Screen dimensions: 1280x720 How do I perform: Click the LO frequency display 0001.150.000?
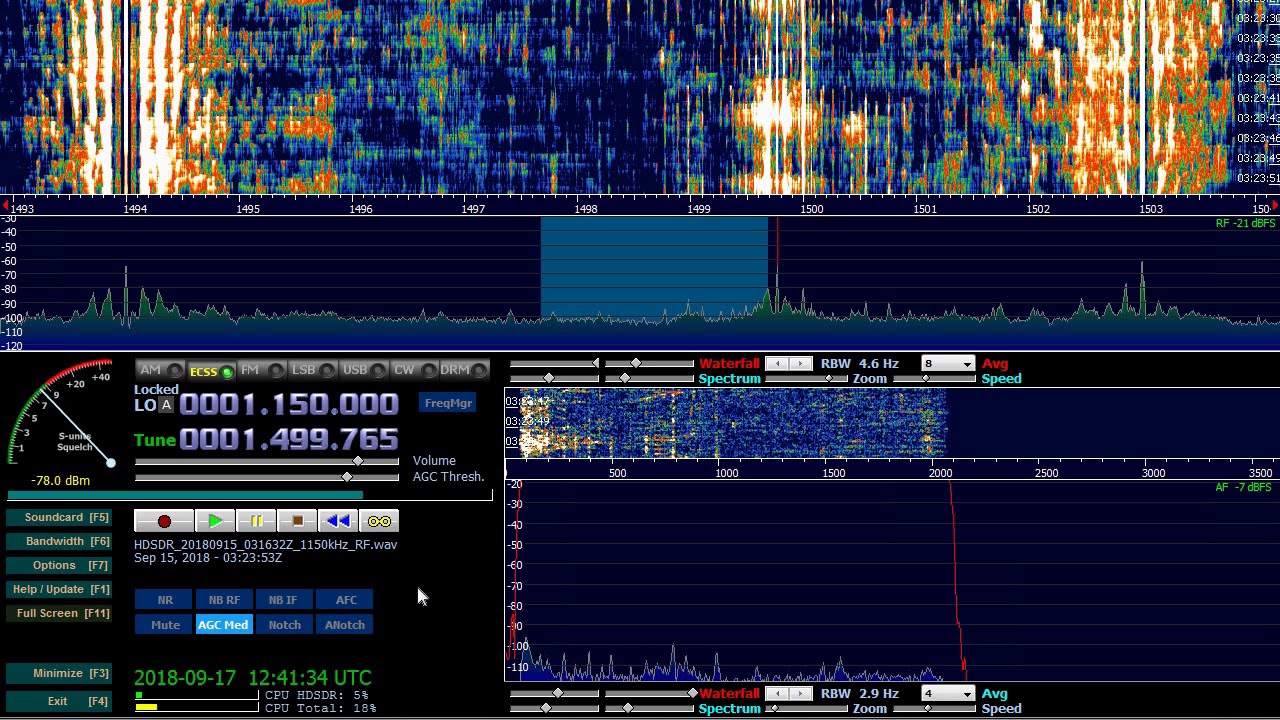tap(289, 404)
